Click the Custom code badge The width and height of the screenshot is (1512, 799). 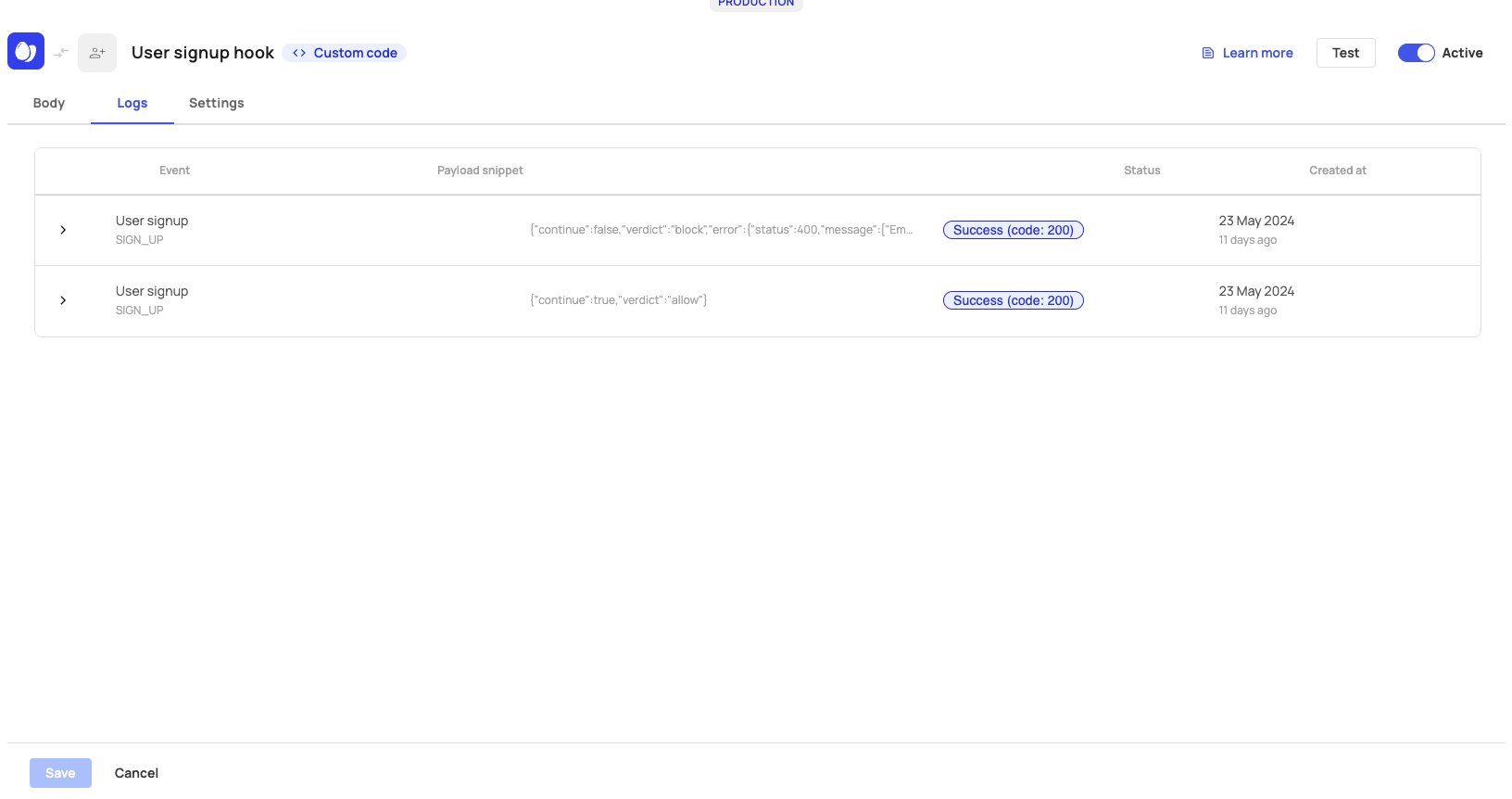(345, 53)
